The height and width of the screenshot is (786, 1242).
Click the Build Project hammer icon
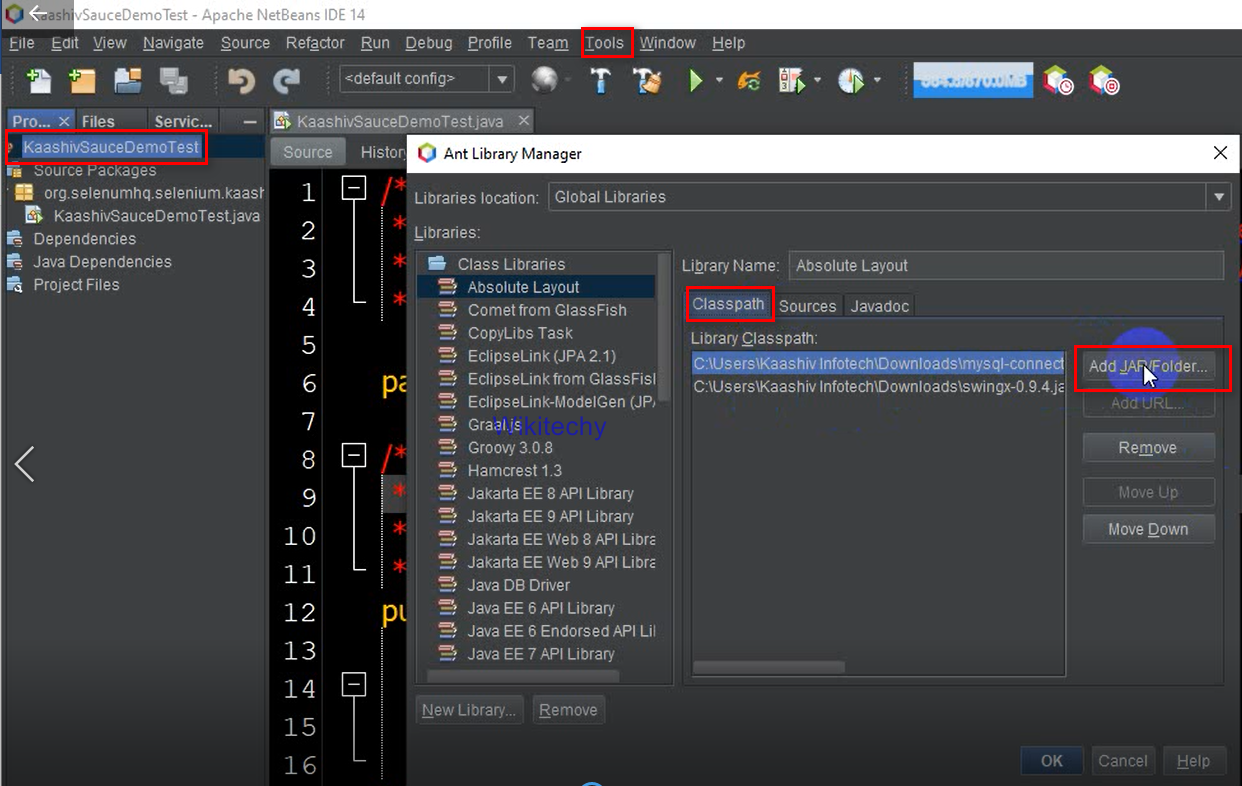[x=600, y=80]
